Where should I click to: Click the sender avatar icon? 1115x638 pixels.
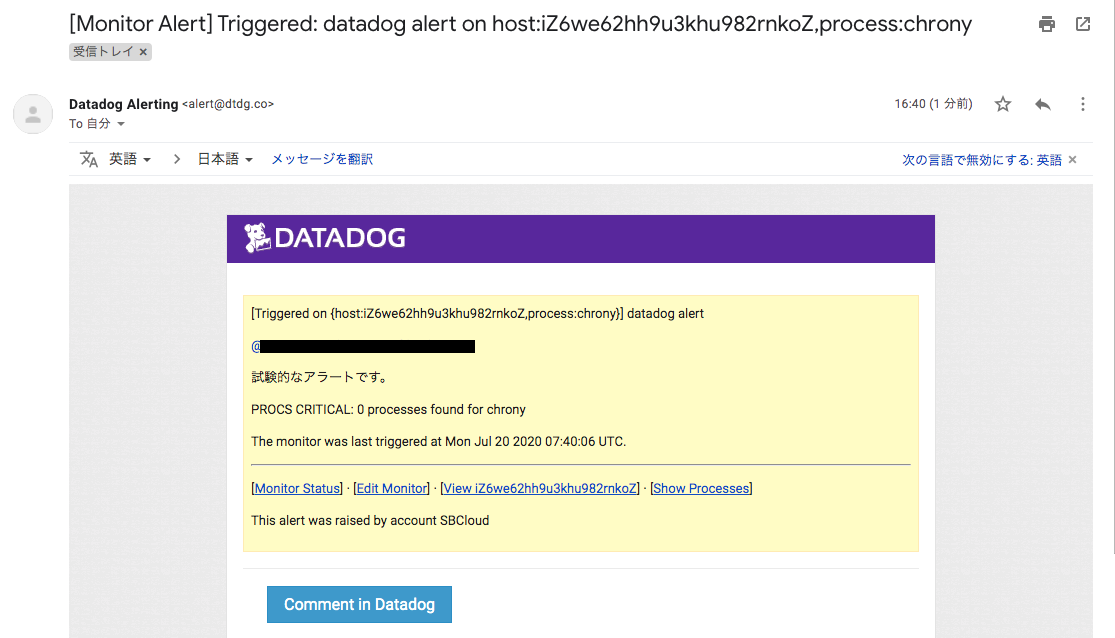click(33, 114)
